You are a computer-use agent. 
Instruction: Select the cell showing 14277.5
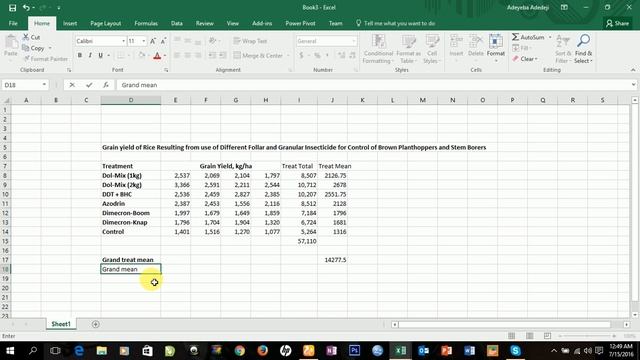332,260
